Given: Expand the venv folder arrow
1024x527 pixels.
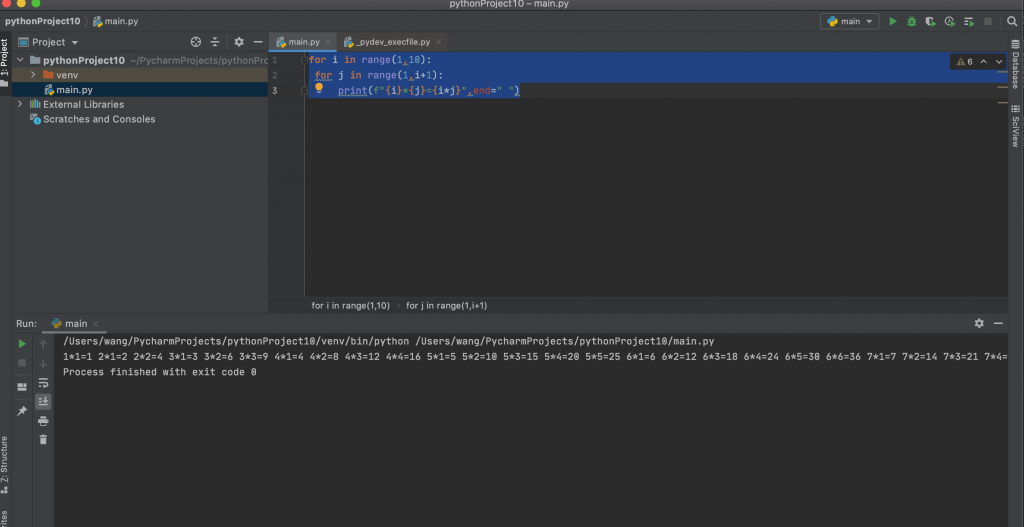Looking at the screenshot, I should pos(33,75).
